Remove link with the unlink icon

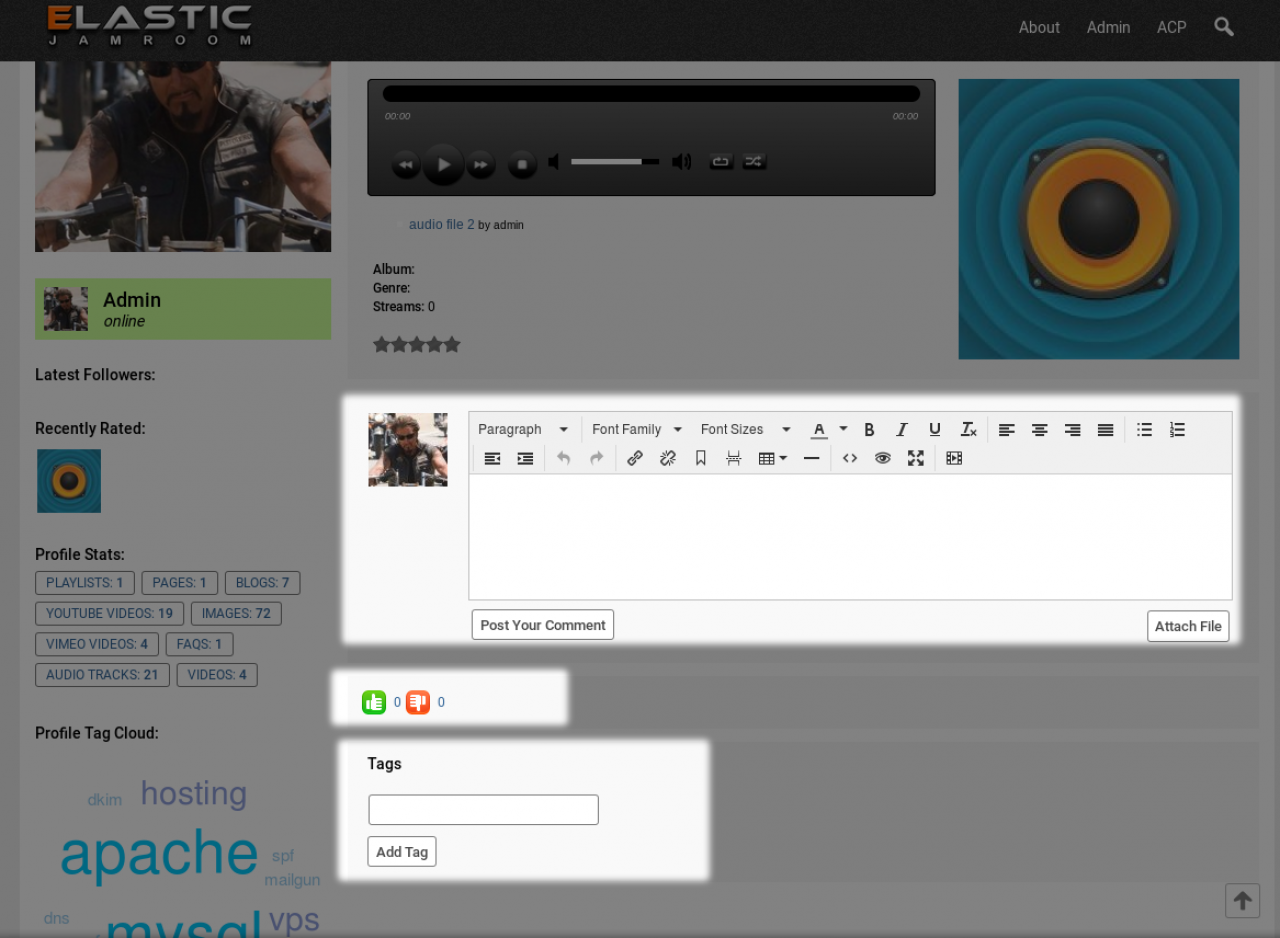click(668, 459)
